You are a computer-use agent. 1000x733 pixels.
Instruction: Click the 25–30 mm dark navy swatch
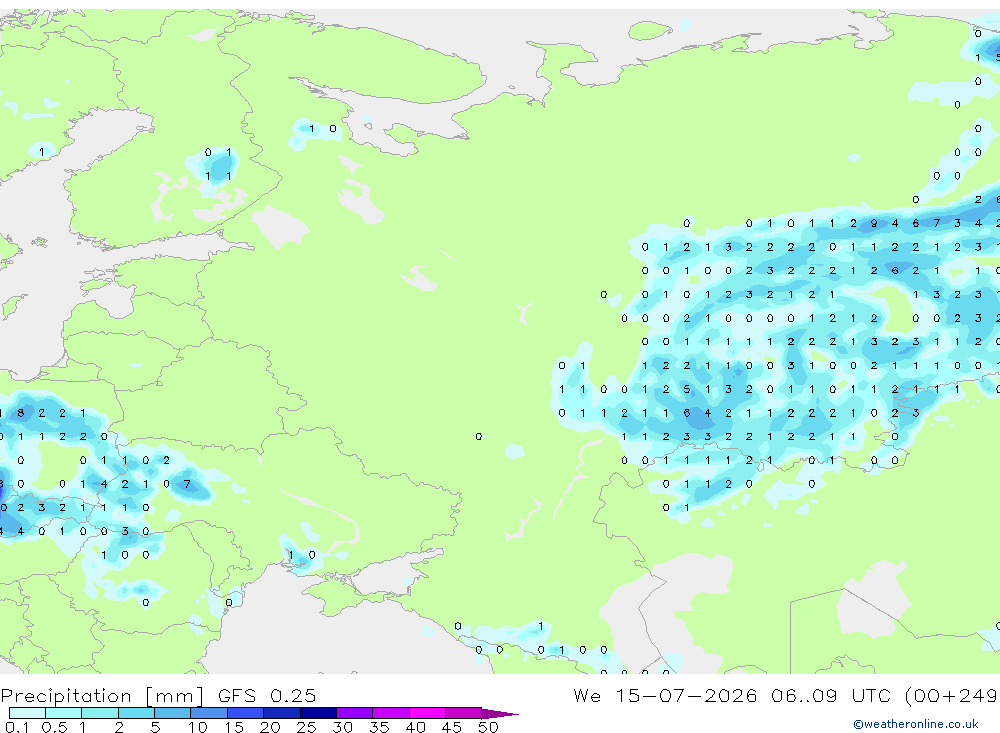318,713
